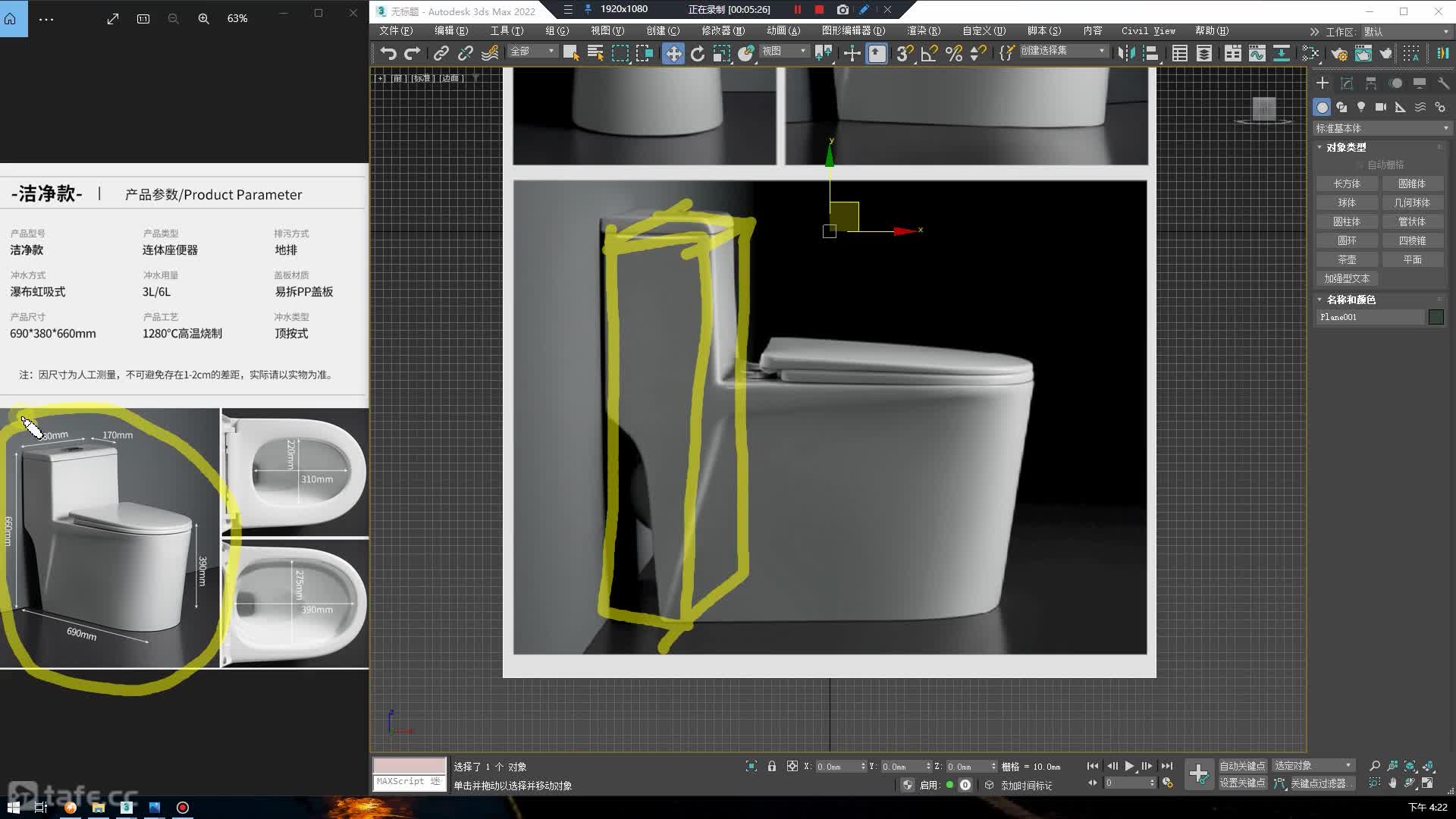The image size is (1456, 819).
Task: Select the Unlink Selection tool
Action: [x=465, y=53]
